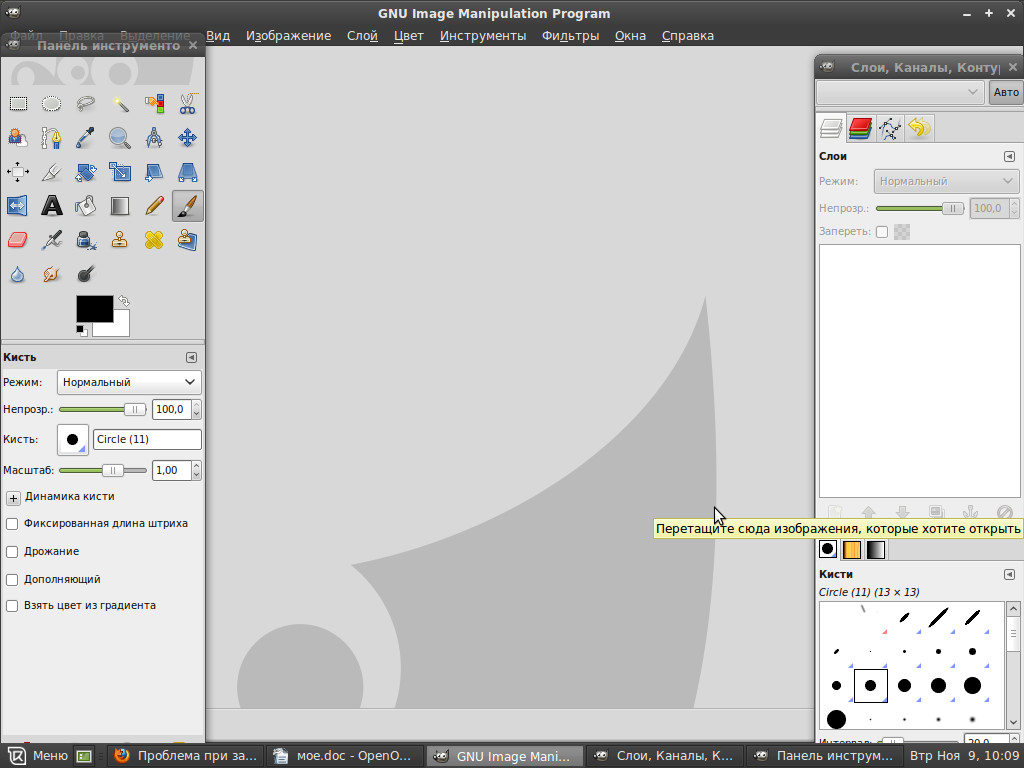Switch to the Paths tab icon
This screenshot has height=768, width=1024.
click(x=889, y=128)
